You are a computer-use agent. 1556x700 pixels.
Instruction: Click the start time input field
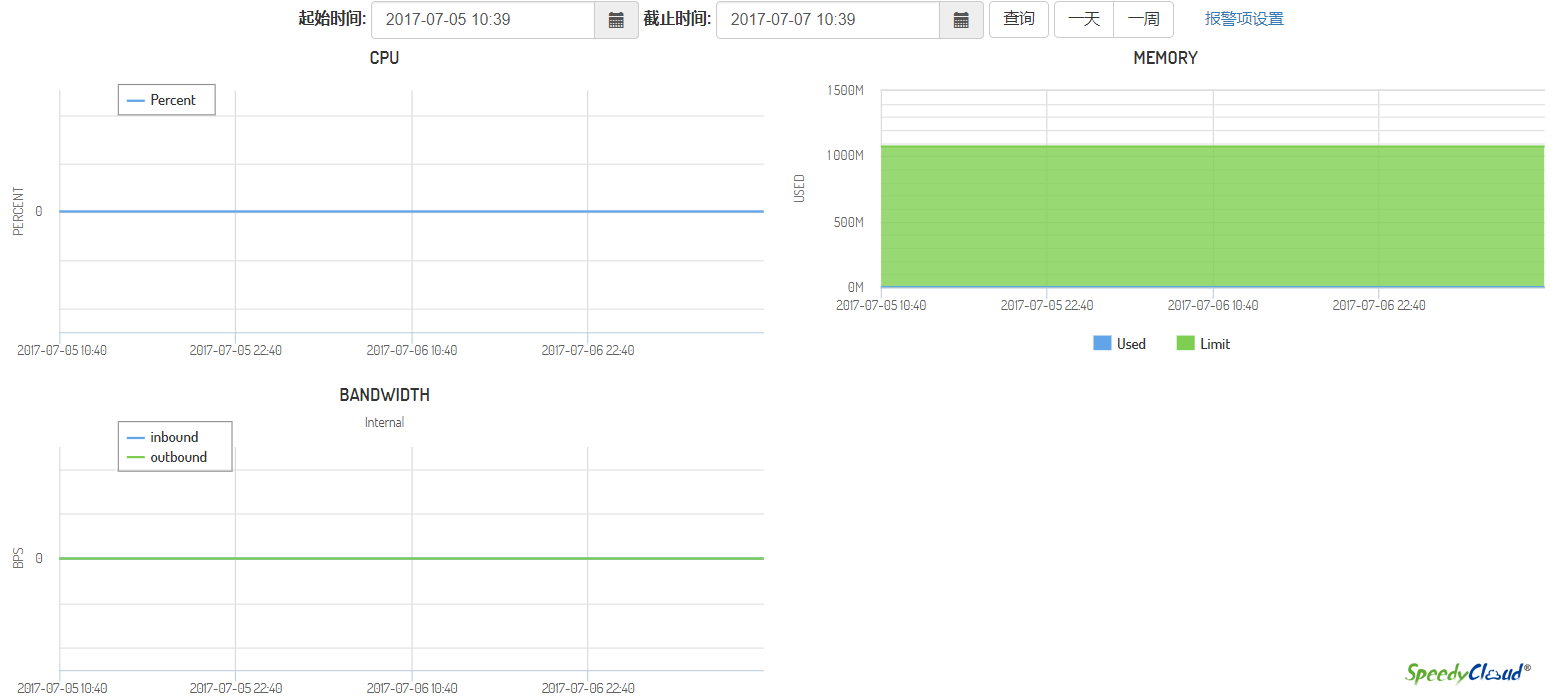coord(483,20)
